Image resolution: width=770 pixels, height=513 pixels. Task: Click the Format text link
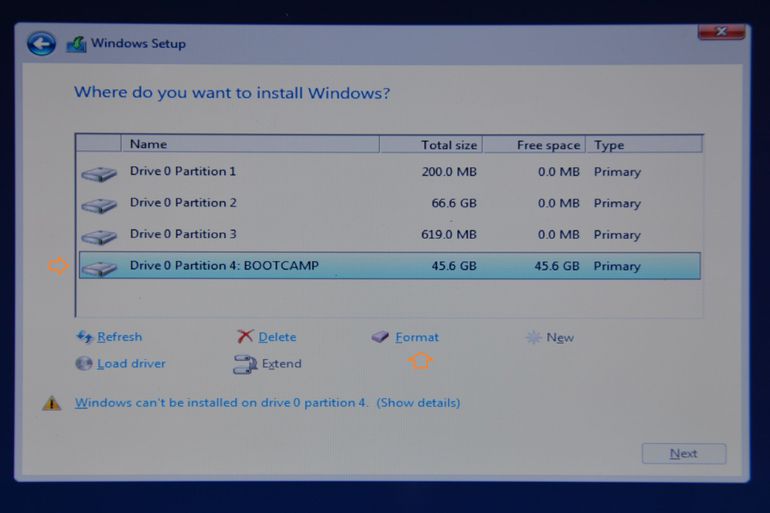[417, 338]
